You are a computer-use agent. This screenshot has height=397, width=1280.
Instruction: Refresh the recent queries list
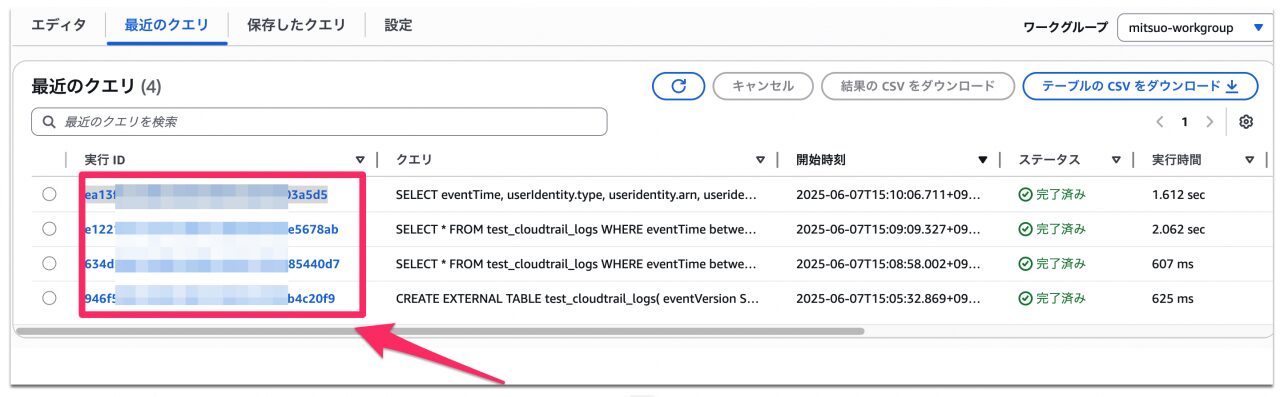click(678, 86)
